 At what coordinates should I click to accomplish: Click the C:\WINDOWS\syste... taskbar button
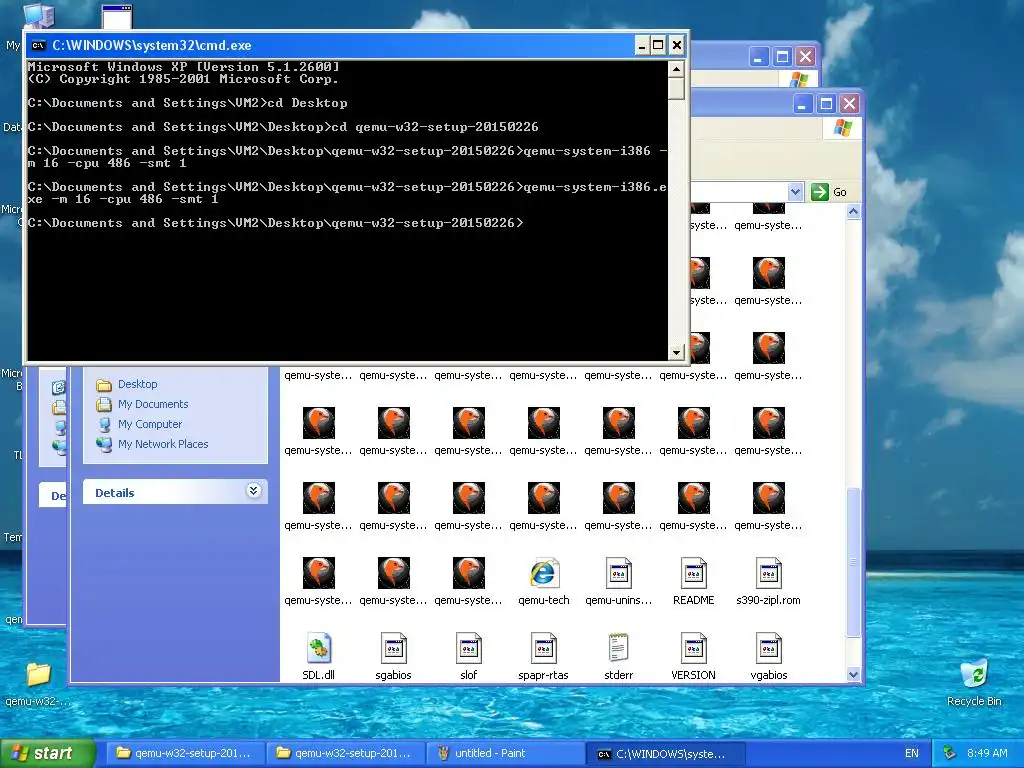point(665,753)
